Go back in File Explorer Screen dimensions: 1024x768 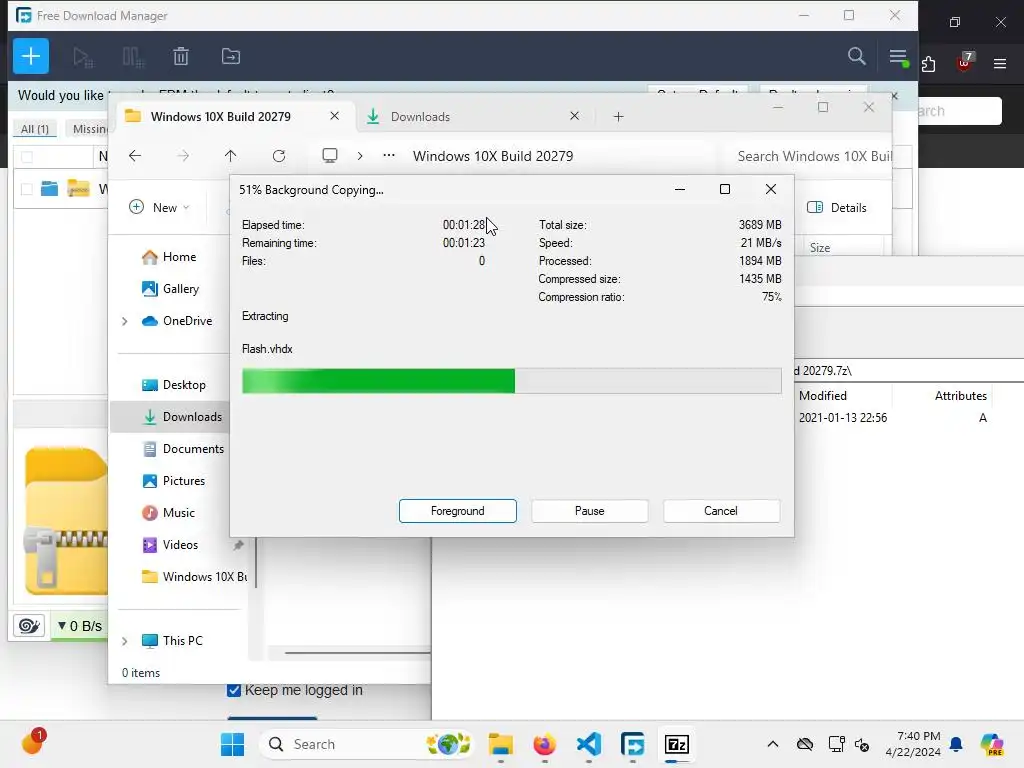click(135, 156)
